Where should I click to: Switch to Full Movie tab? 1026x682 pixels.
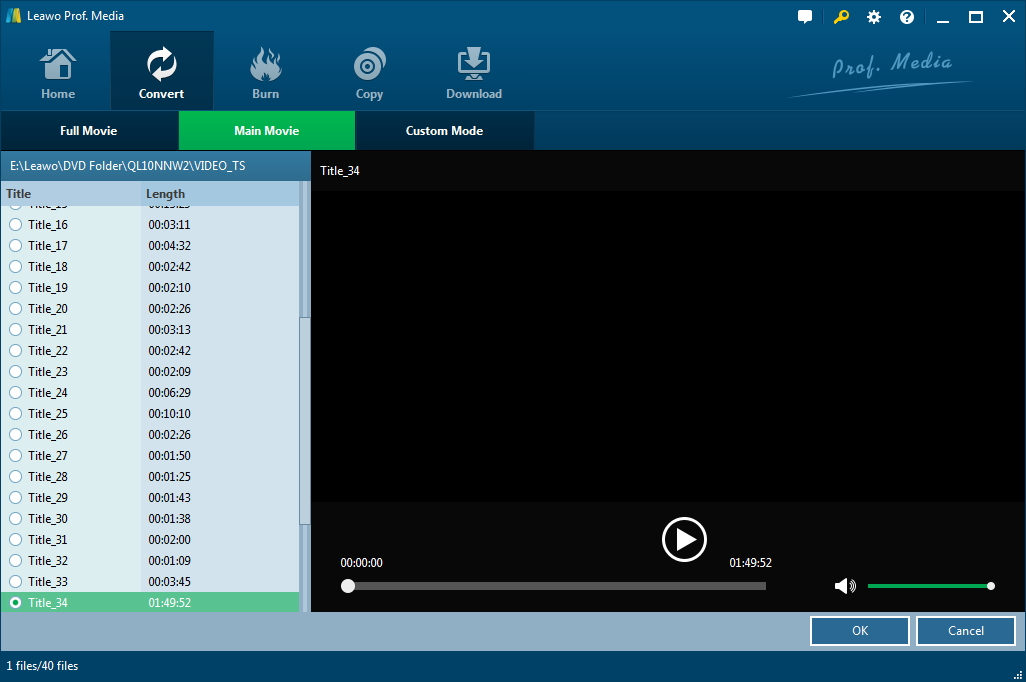(89, 131)
